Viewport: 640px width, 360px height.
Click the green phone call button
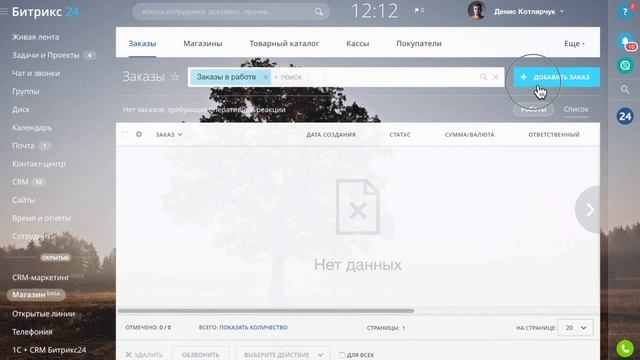pyautogui.click(x=625, y=349)
